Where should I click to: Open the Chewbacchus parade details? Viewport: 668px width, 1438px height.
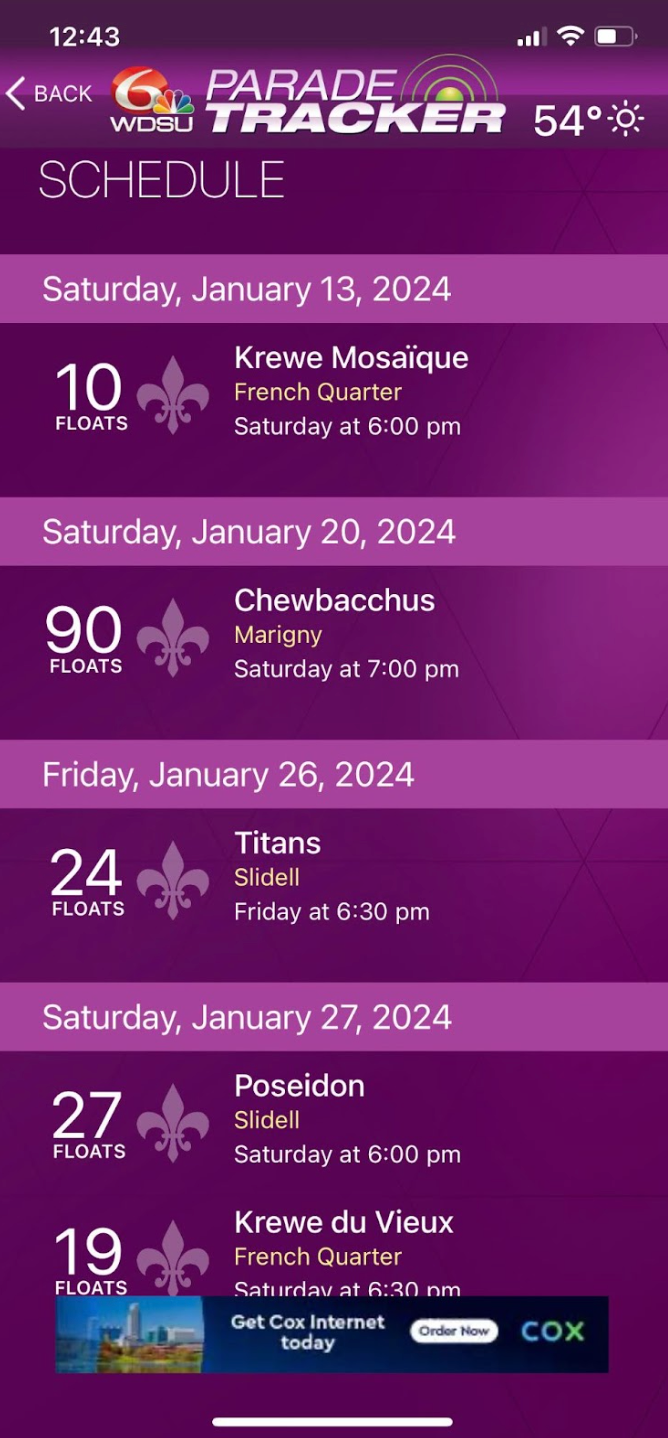(x=334, y=601)
